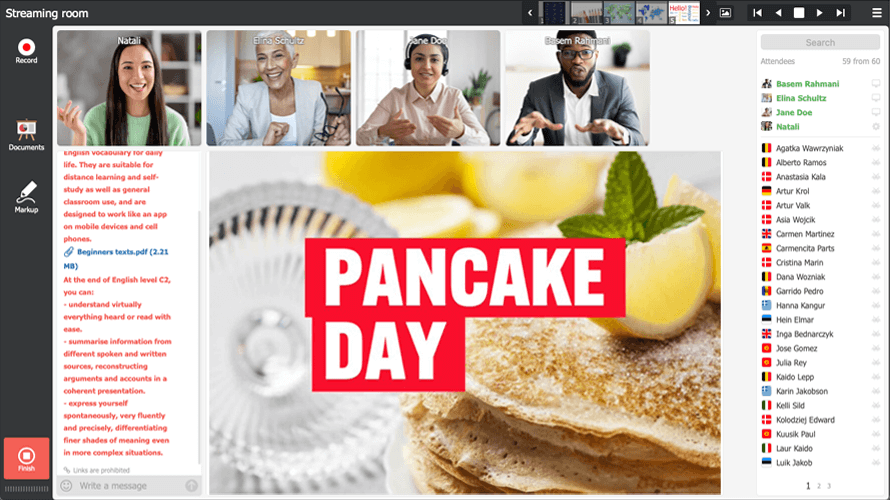This screenshot has width=890, height=500.
Task: Start recording with the Record button
Action: [x=26, y=51]
